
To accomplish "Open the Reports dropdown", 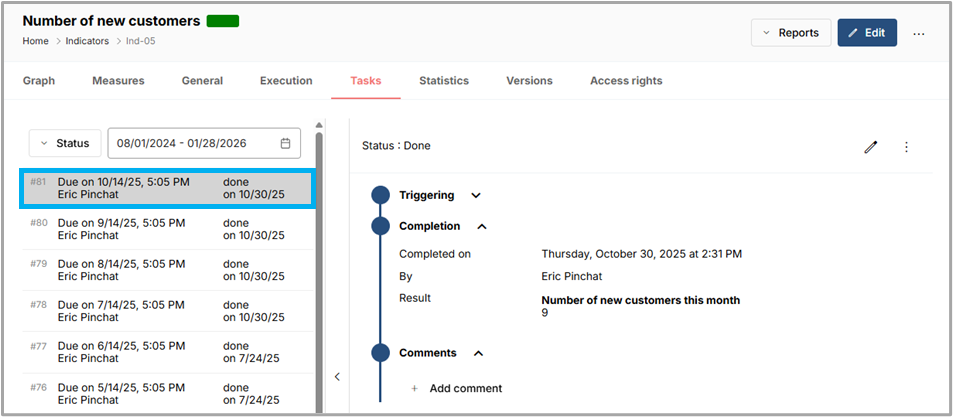I will 791,33.
